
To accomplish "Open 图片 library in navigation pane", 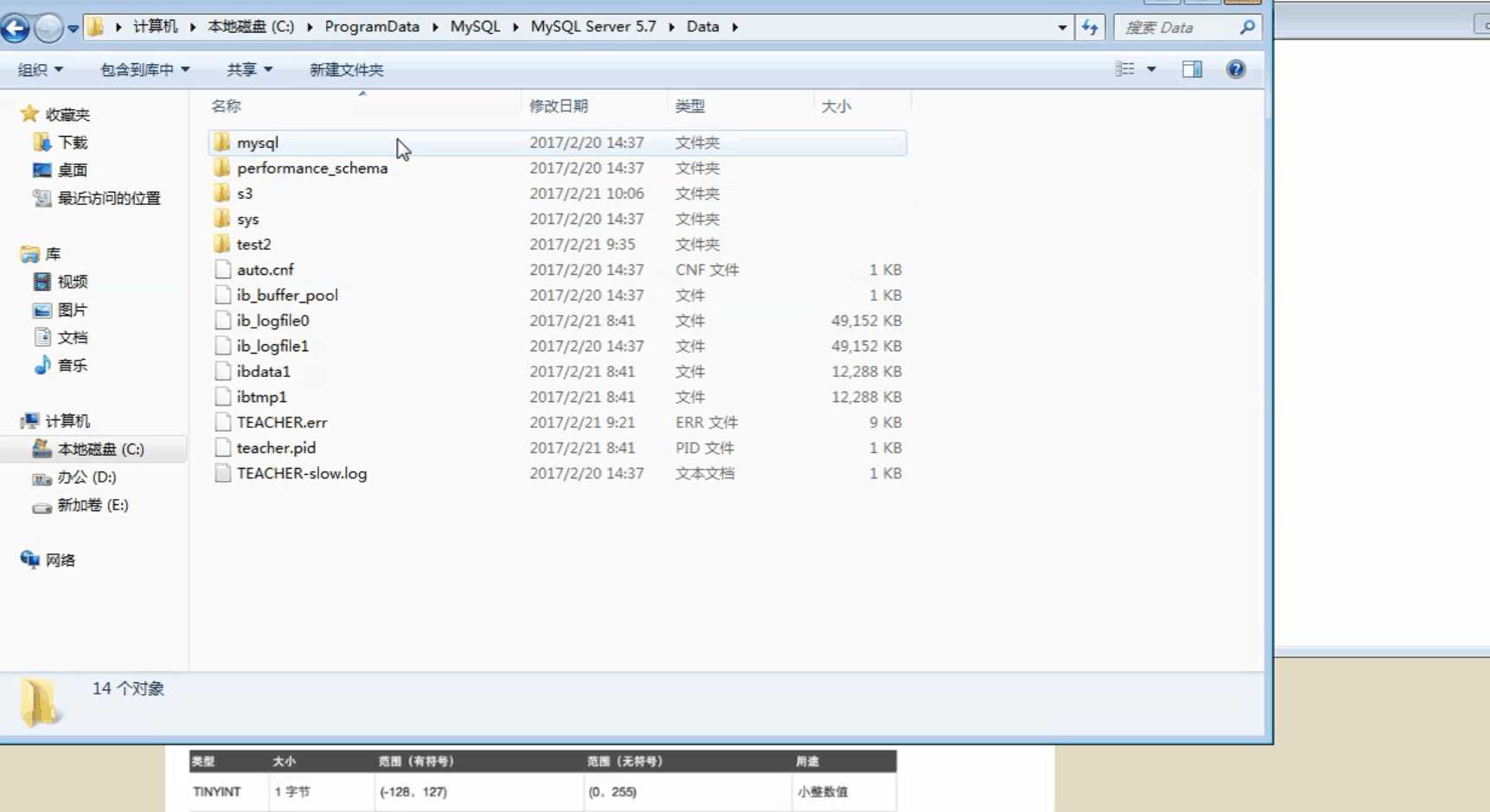I will click(x=73, y=310).
